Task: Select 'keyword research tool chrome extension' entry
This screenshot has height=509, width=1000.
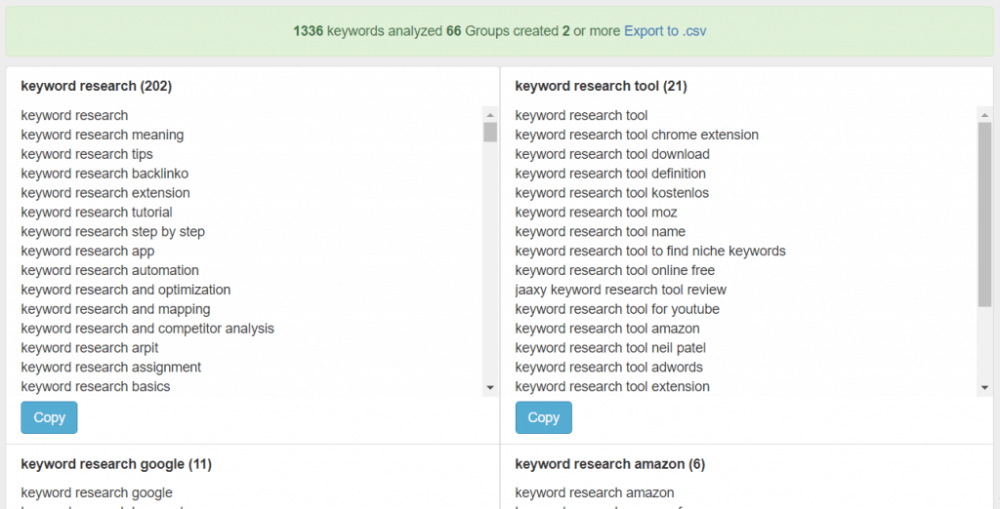Action: (x=636, y=135)
